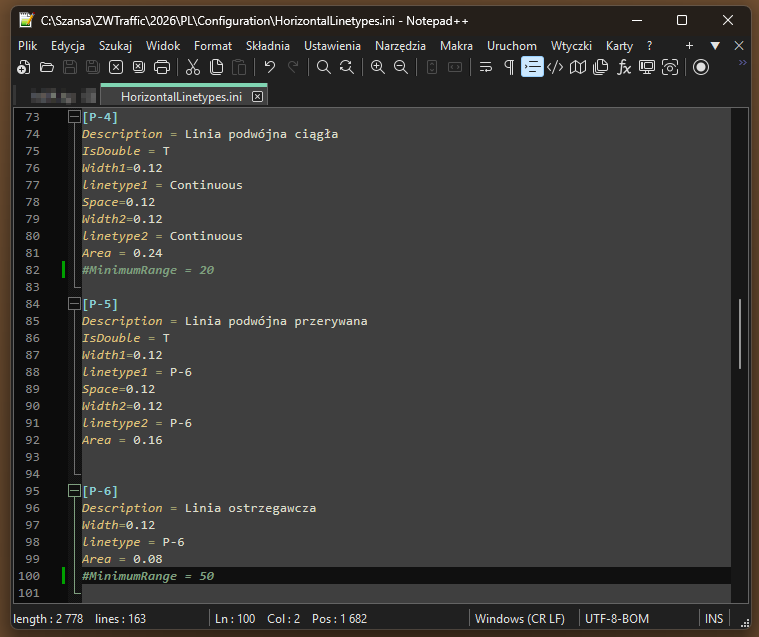Open the Wtyczki menu
Viewport: 759px width, 637px height.
[x=571, y=46]
